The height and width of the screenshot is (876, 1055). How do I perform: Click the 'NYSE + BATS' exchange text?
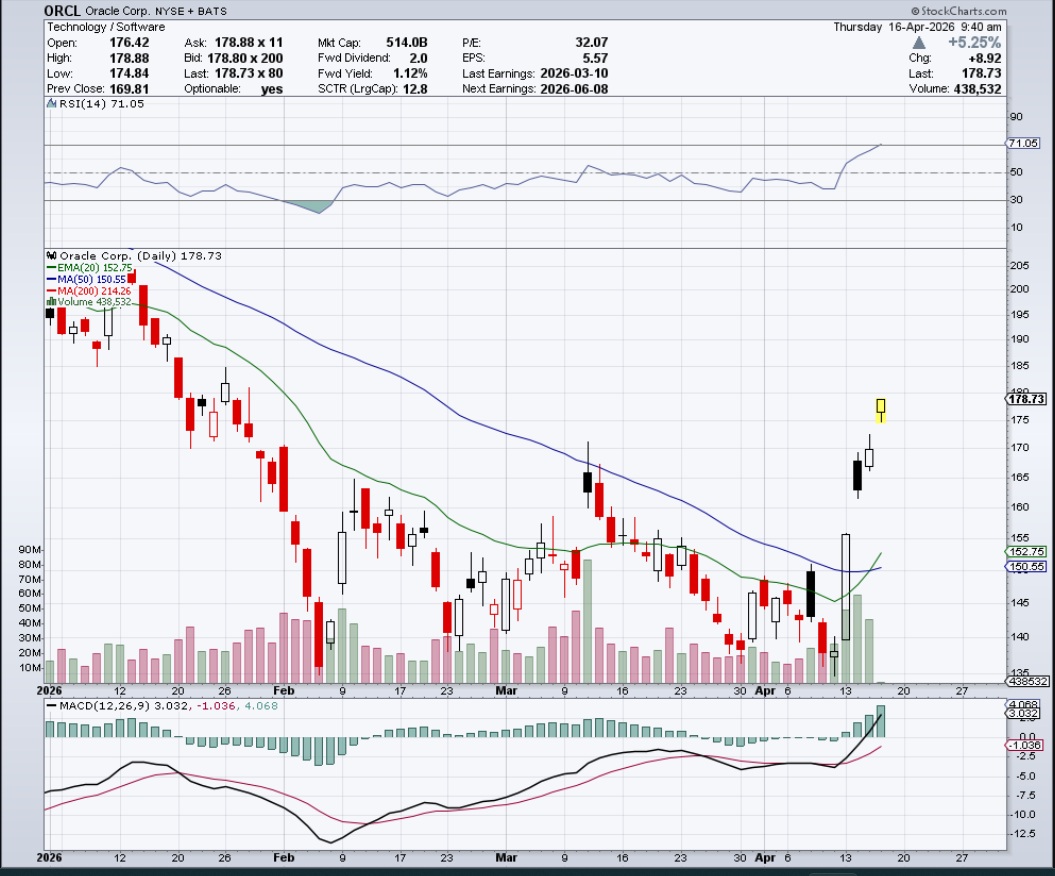pos(190,11)
